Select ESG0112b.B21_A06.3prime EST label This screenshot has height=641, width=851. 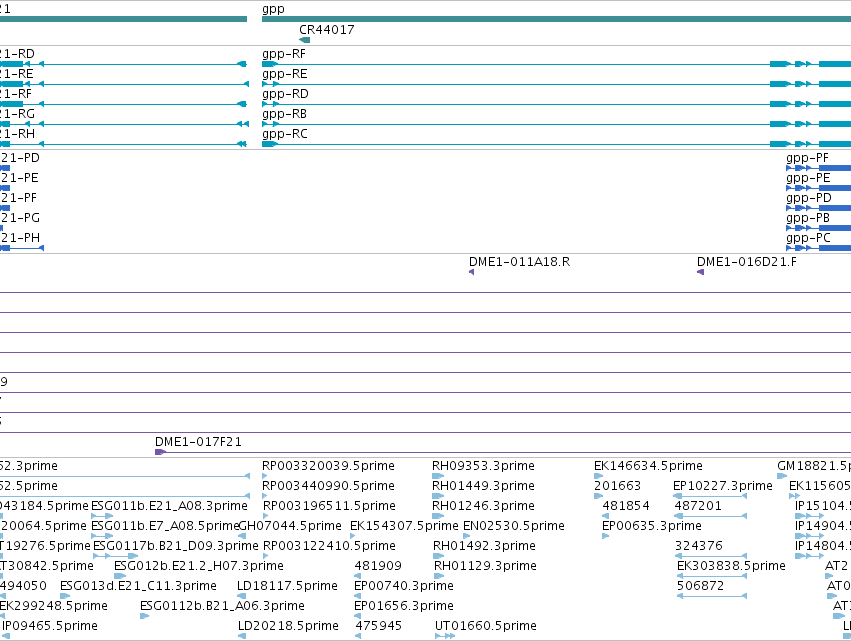(223, 606)
